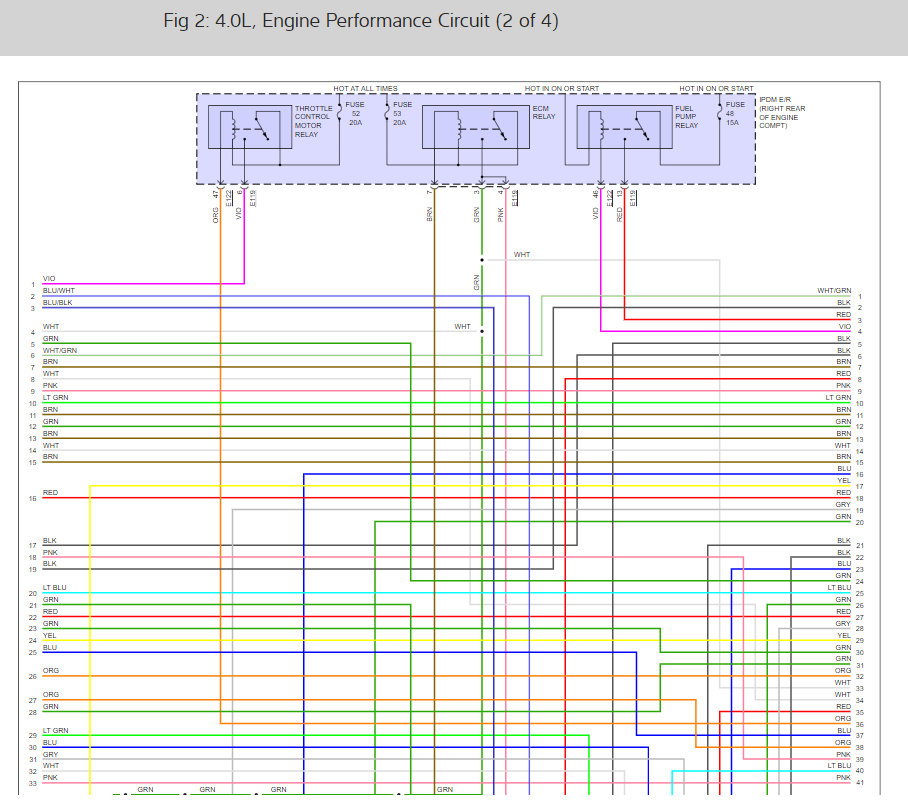The width and height of the screenshot is (908, 808).
Task: Click the LT BLU label at right pin 25
Action: 839,587
